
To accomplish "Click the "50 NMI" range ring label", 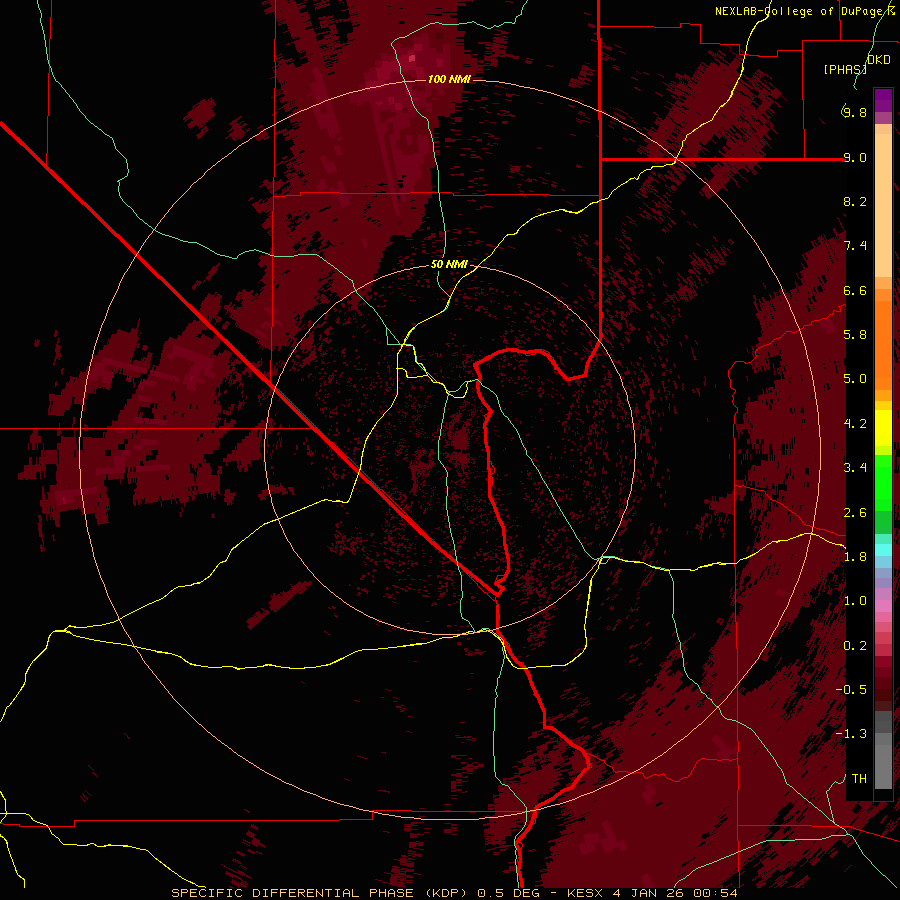I will tap(449, 265).
